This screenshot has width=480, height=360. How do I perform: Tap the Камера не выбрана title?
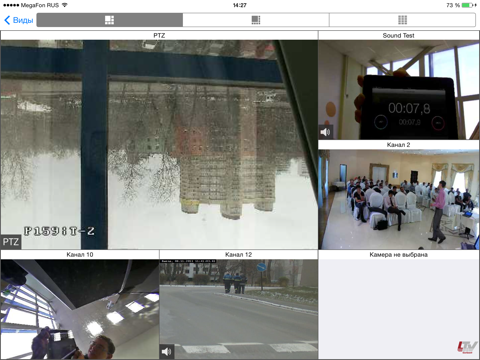click(399, 254)
